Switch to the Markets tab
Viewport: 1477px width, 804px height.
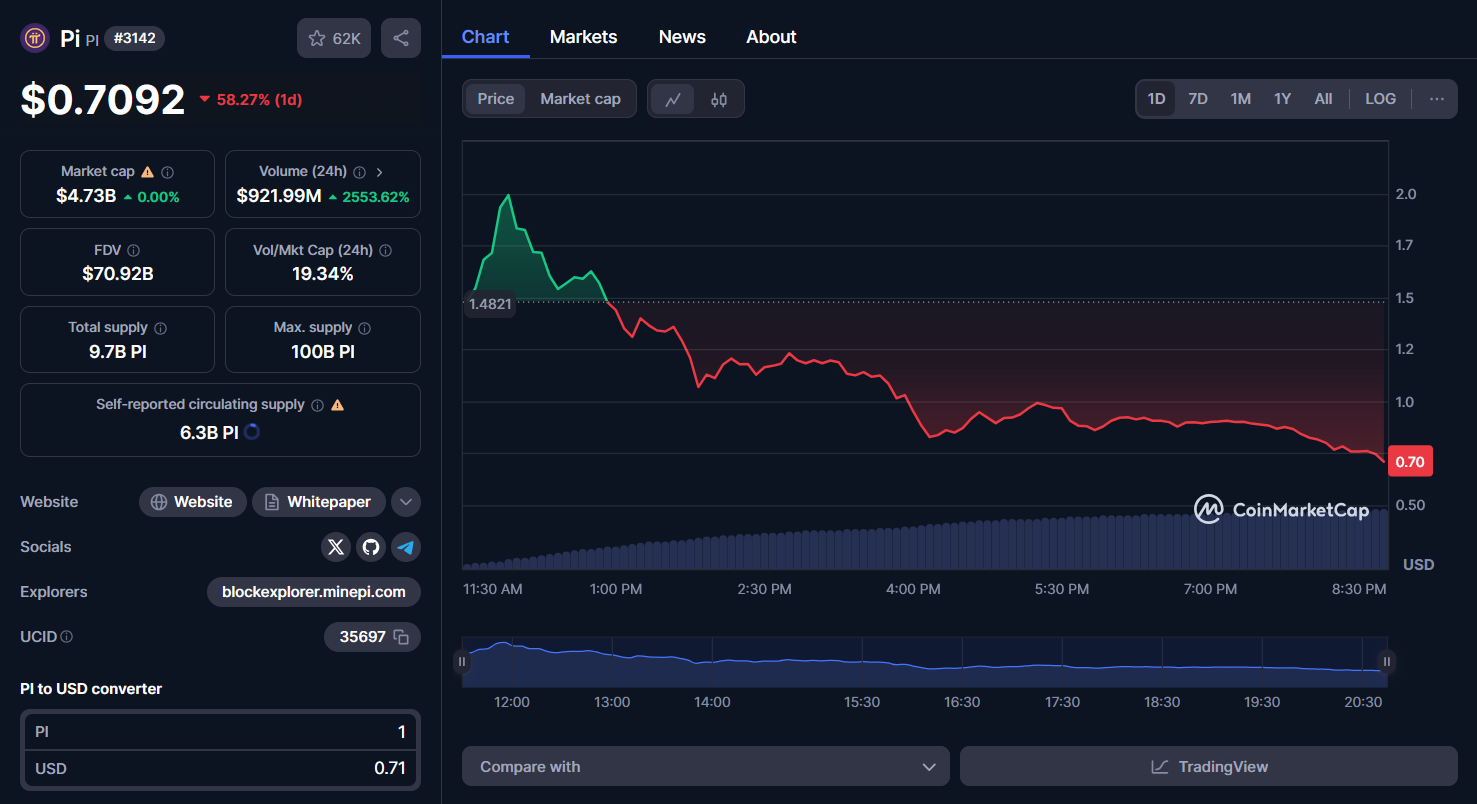point(583,36)
